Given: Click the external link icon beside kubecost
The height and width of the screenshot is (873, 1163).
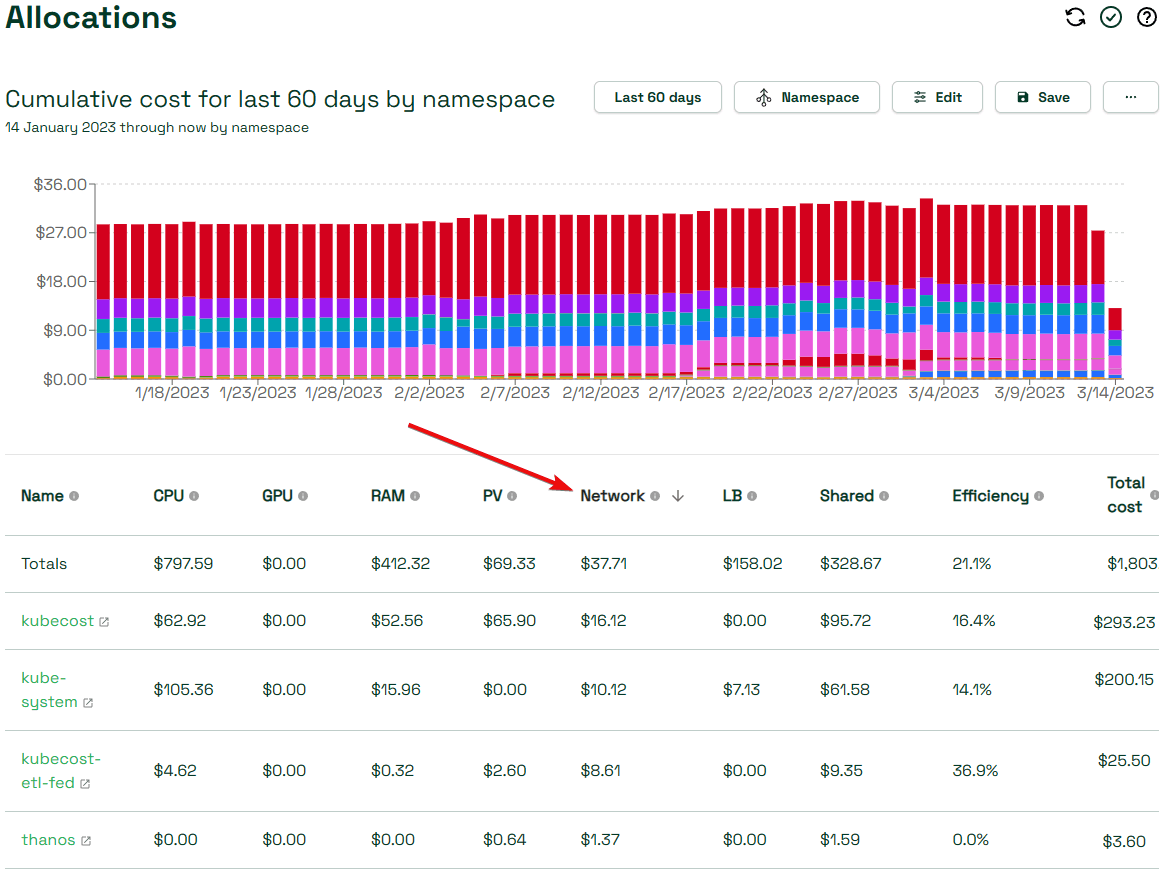Looking at the screenshot, I should [104, 620].
